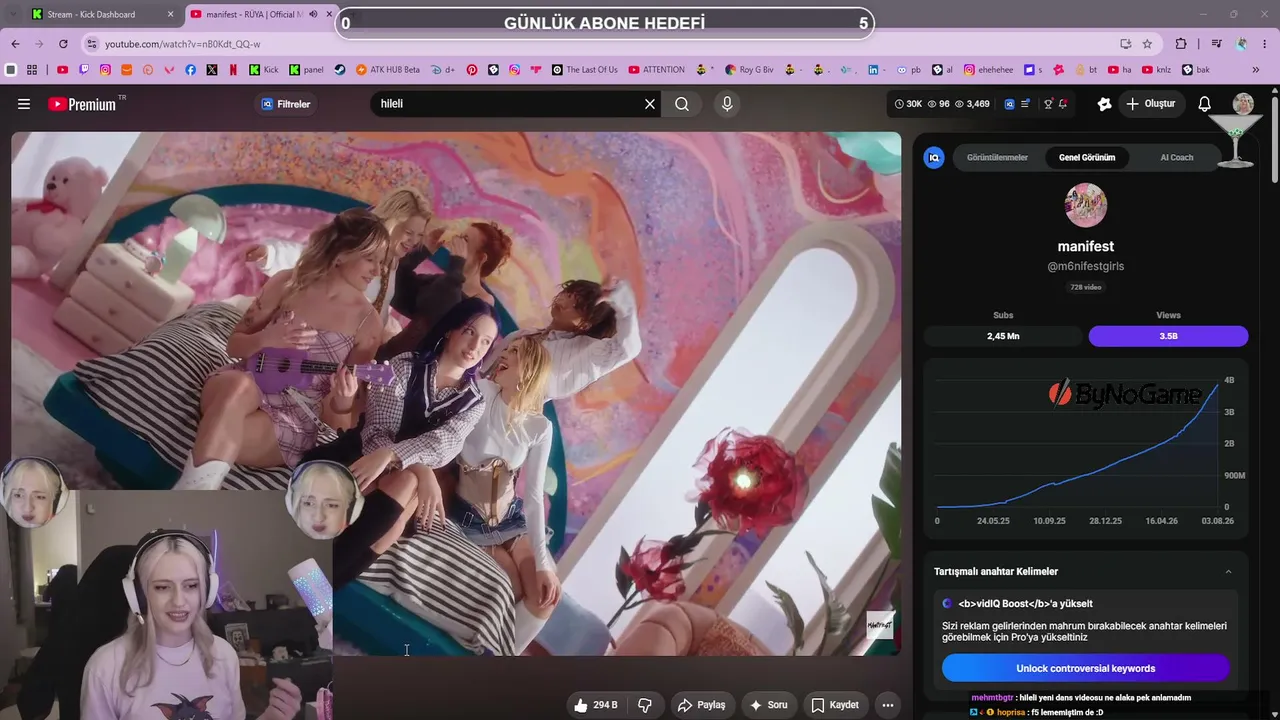Open the YouTube guide hamburger menu
This screenshot has width=1280, height=720.
[24, 104]
